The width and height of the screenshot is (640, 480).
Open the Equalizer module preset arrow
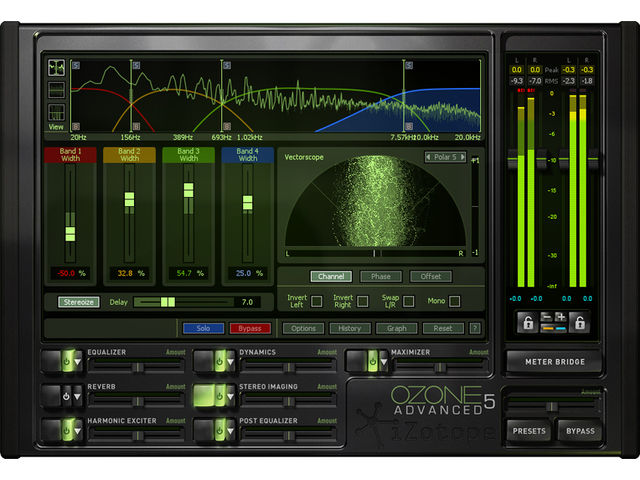(x=78, y=362)
